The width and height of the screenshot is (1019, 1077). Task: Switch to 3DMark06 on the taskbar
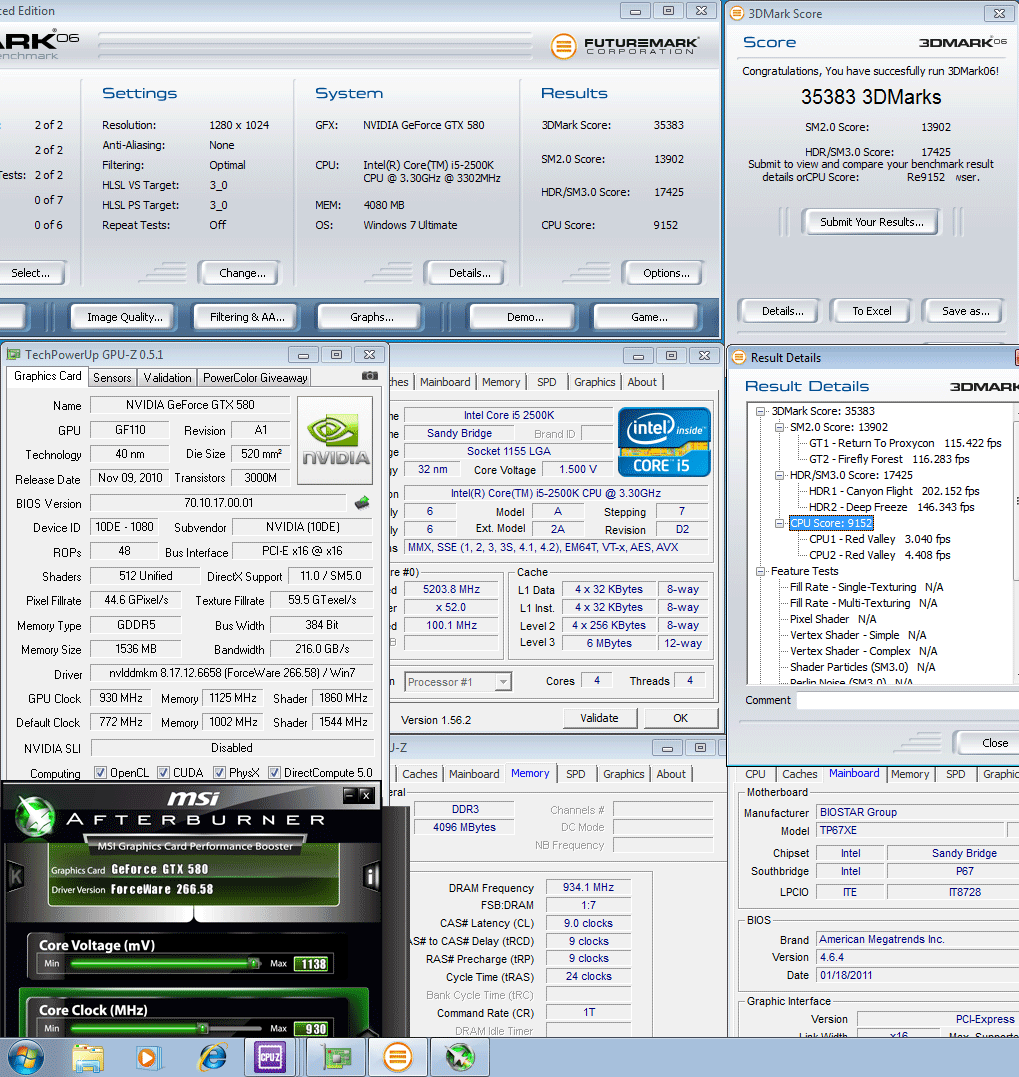[398, 1057]
